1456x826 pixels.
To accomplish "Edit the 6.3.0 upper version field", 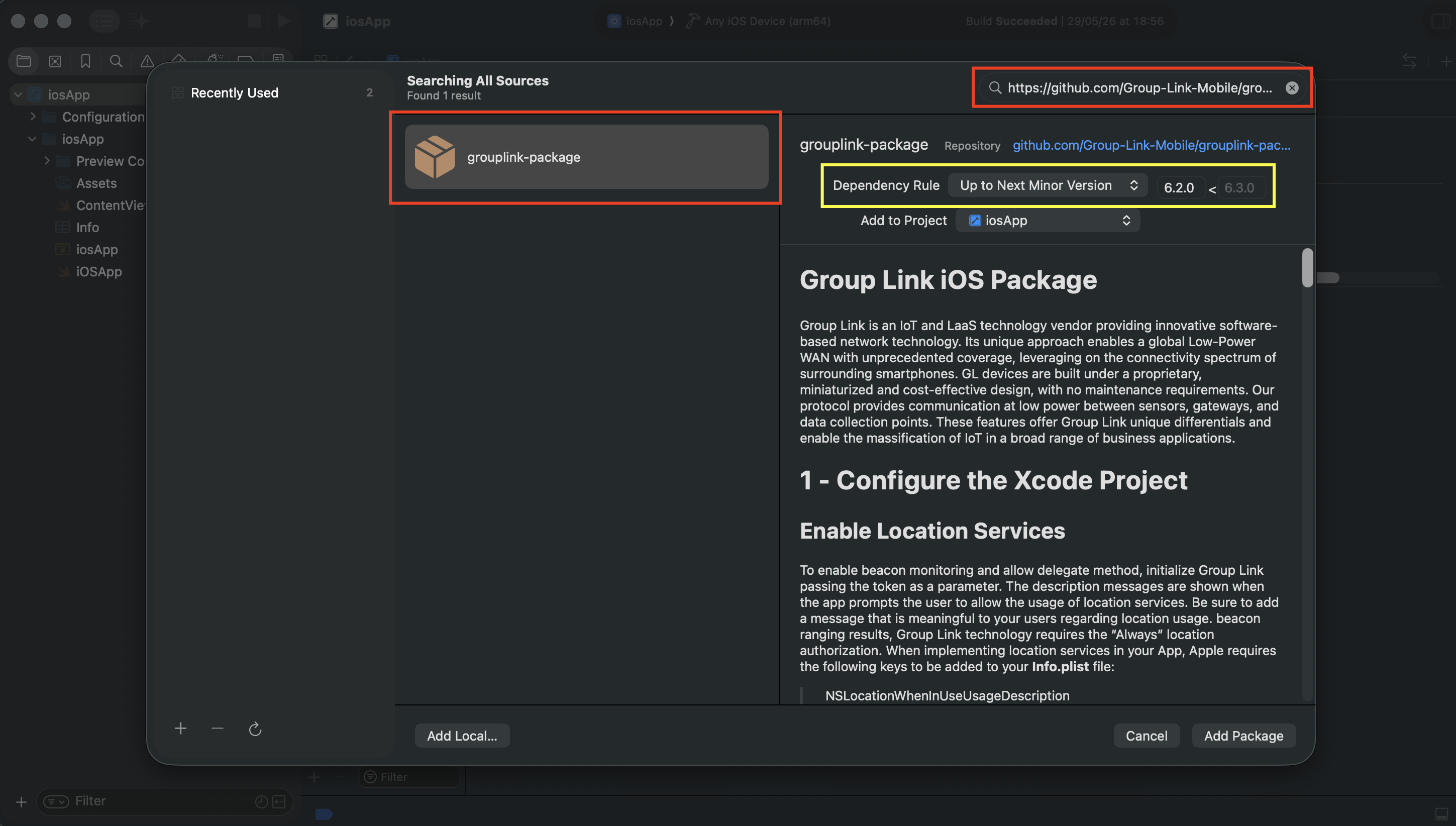I will (x=1240, y=188).
